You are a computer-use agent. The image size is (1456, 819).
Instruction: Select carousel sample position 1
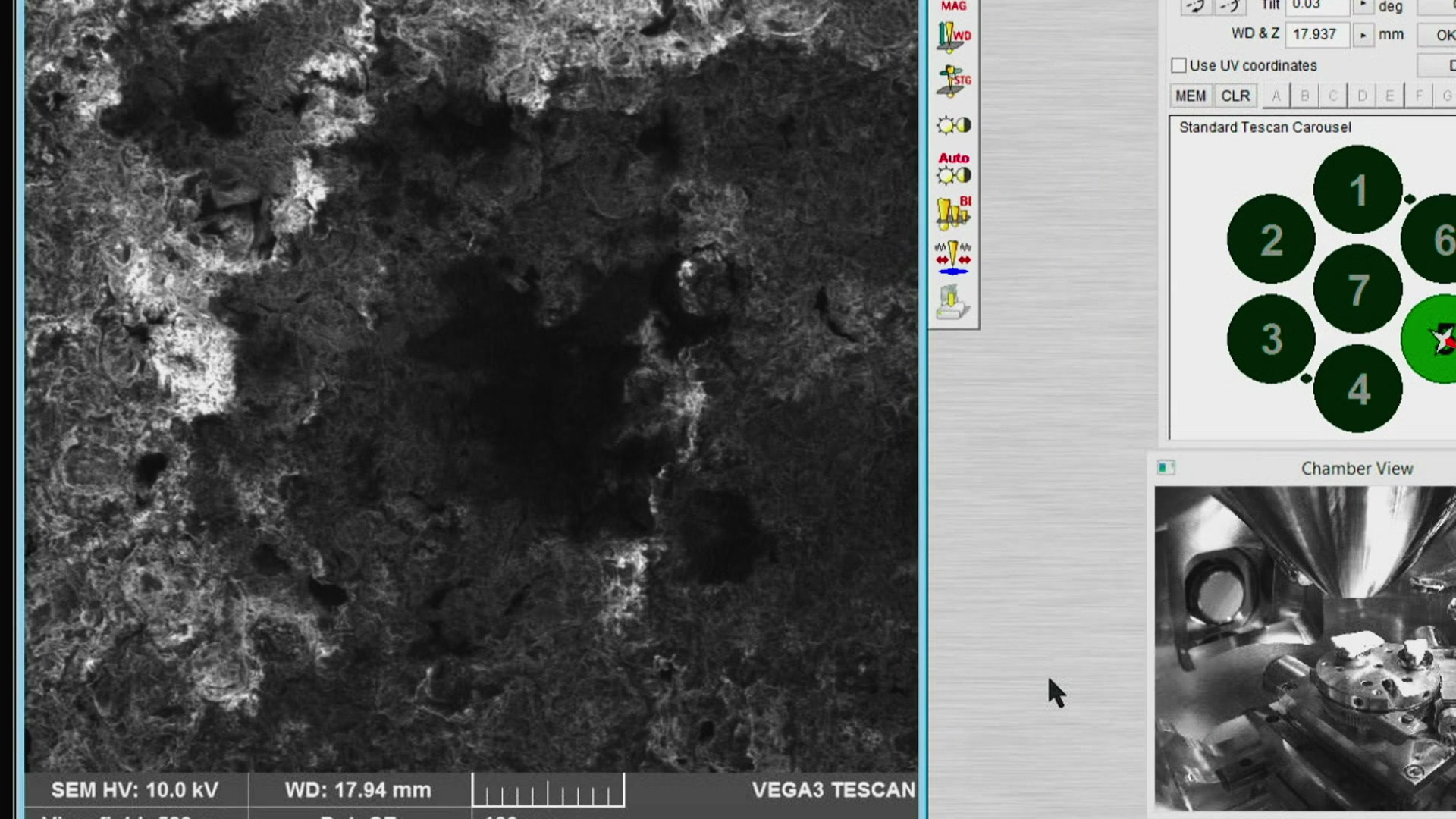pos(1357,190)
